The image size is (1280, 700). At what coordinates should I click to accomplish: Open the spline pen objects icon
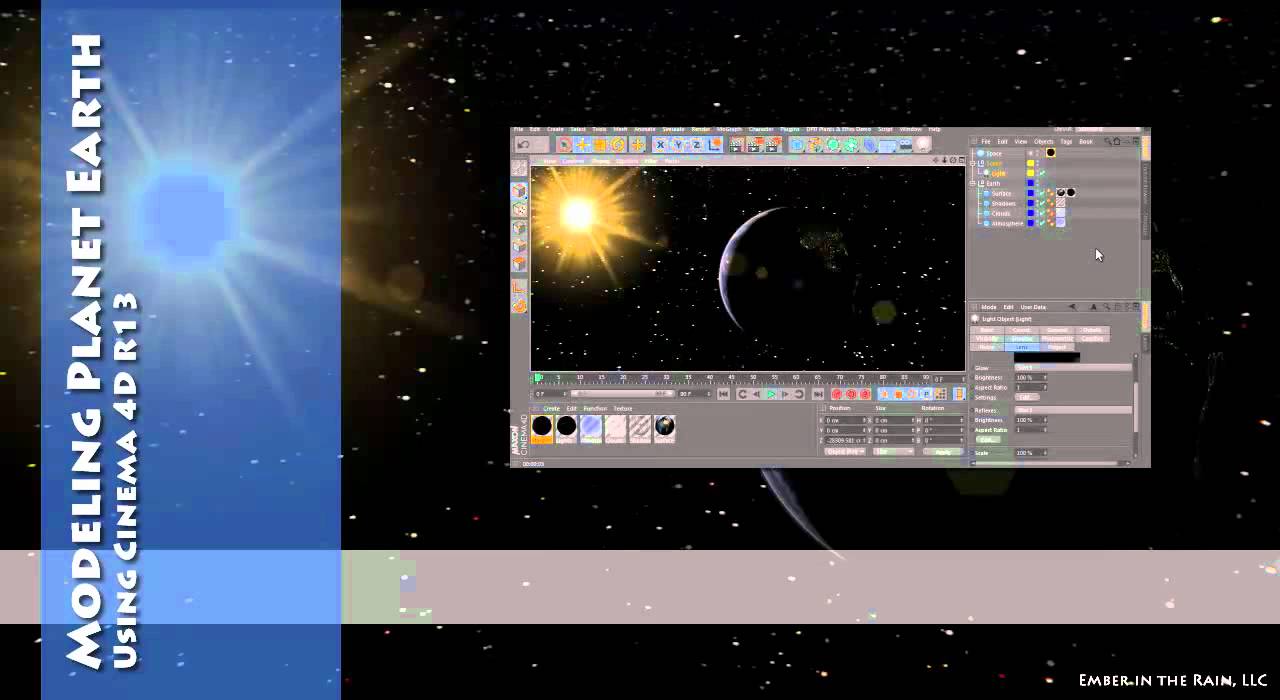(815, 144)
